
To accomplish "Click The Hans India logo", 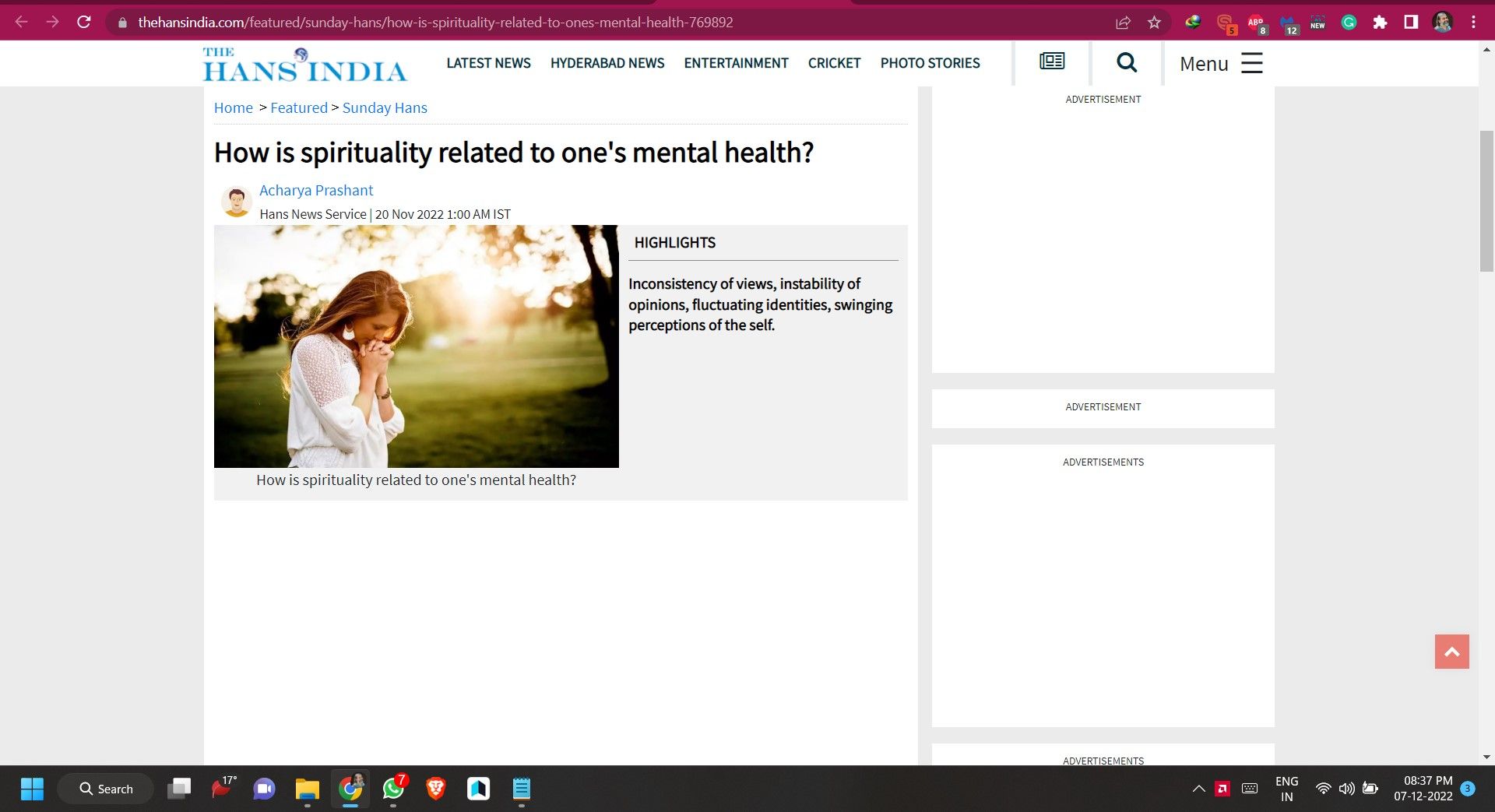I will (x=304, y=65).
